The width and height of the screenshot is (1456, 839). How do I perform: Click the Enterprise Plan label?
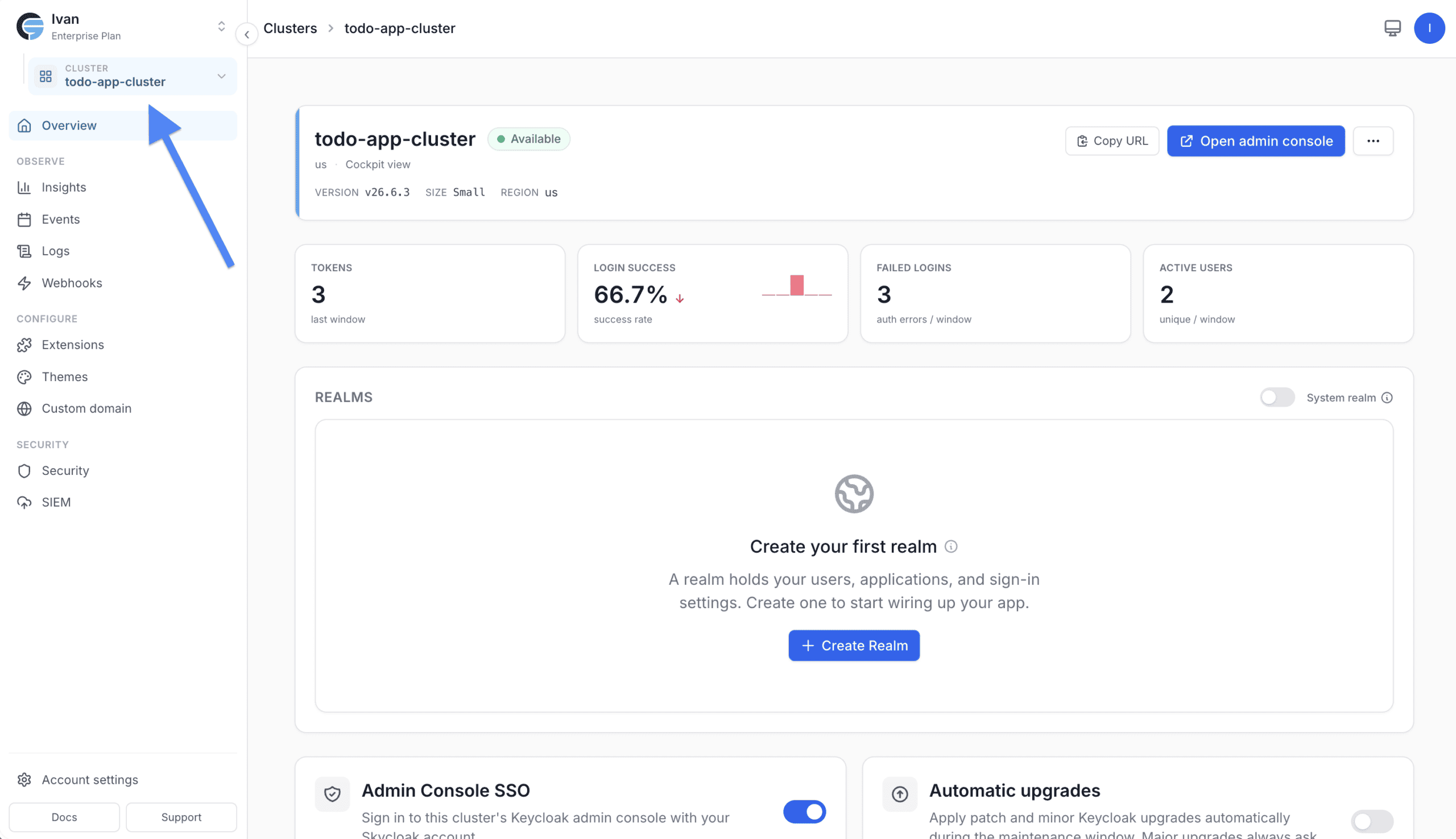(x=86, y=36)
